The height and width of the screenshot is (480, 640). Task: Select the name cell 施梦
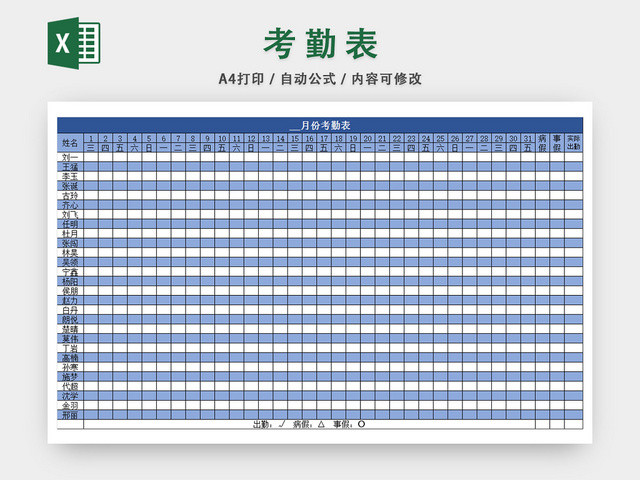coord(70,377)
